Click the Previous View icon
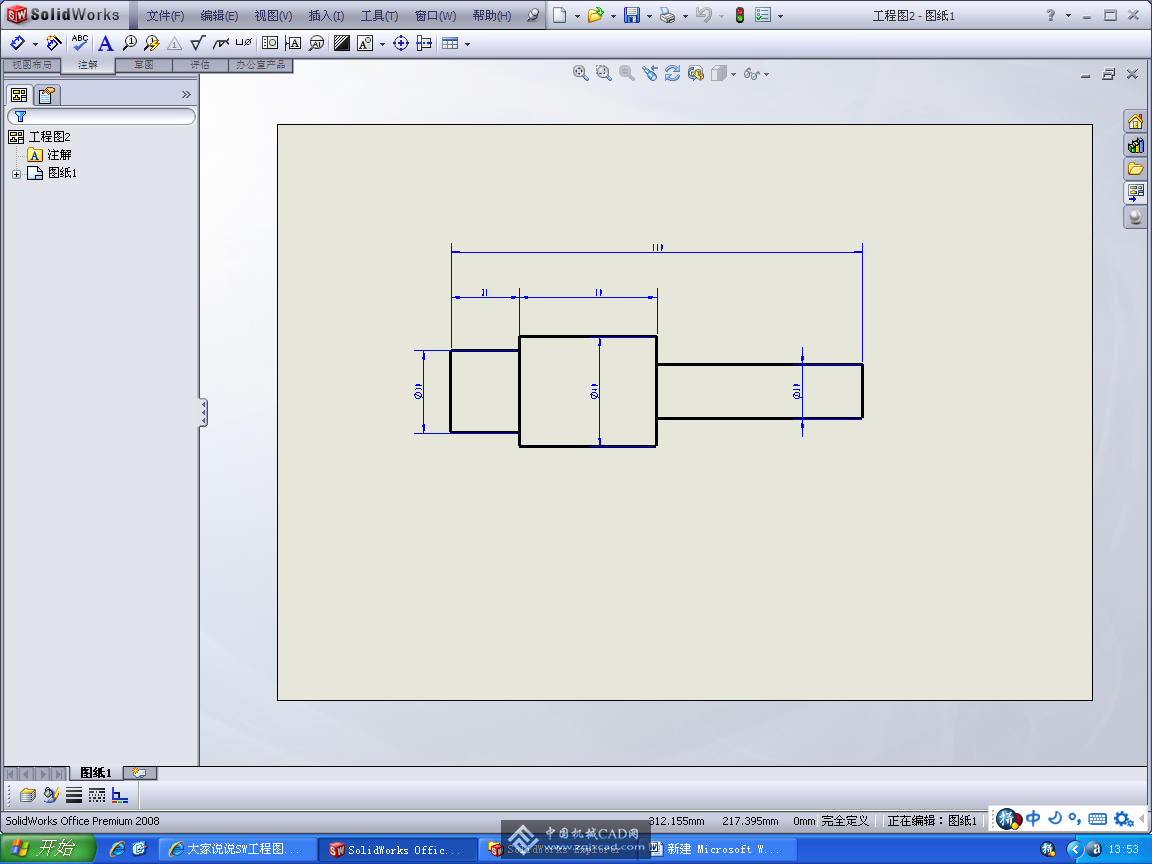The width and height of the screenshot is (1152, 864). click(649, 73)
